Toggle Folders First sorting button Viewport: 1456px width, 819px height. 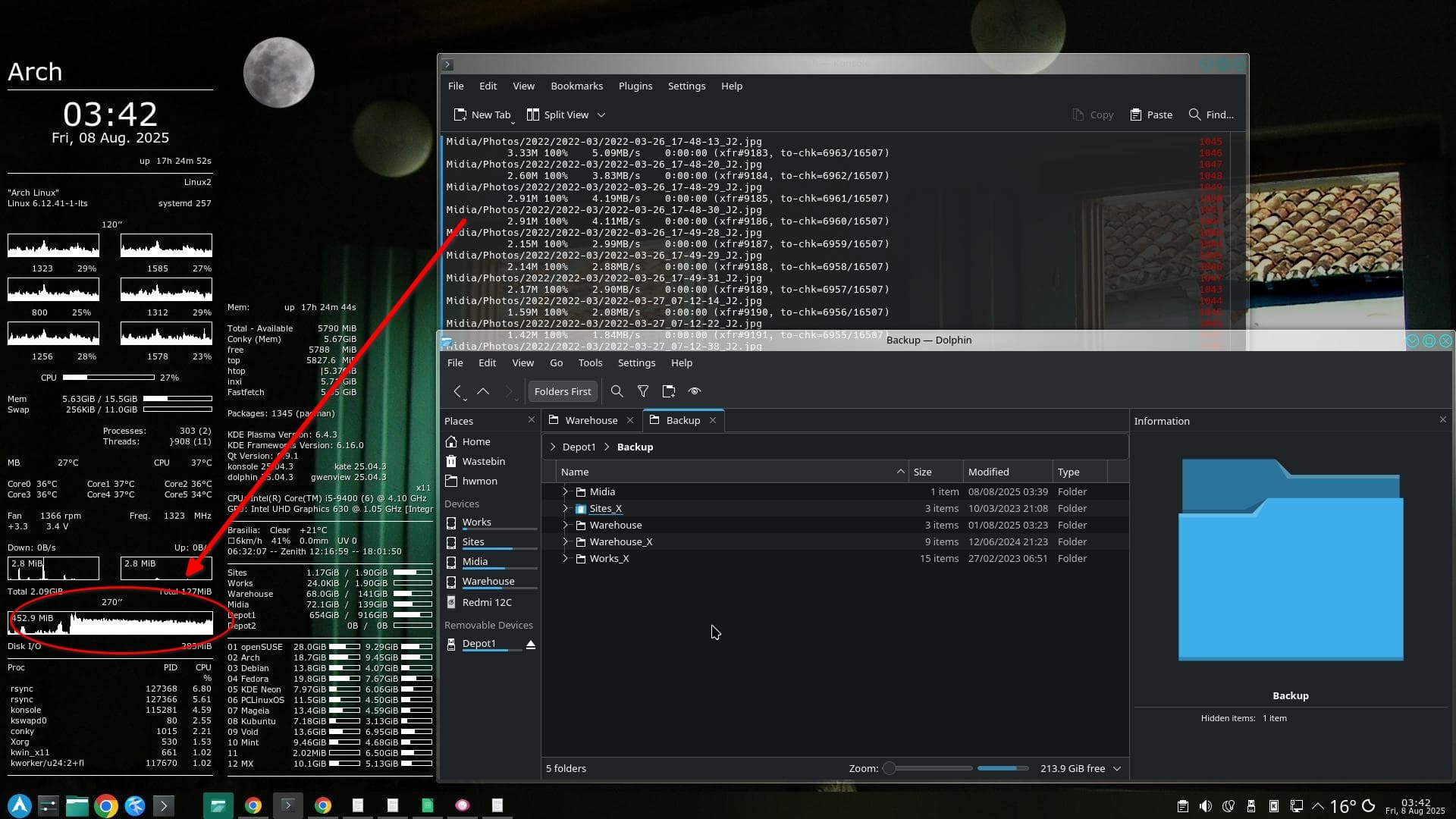coord(562,391)
